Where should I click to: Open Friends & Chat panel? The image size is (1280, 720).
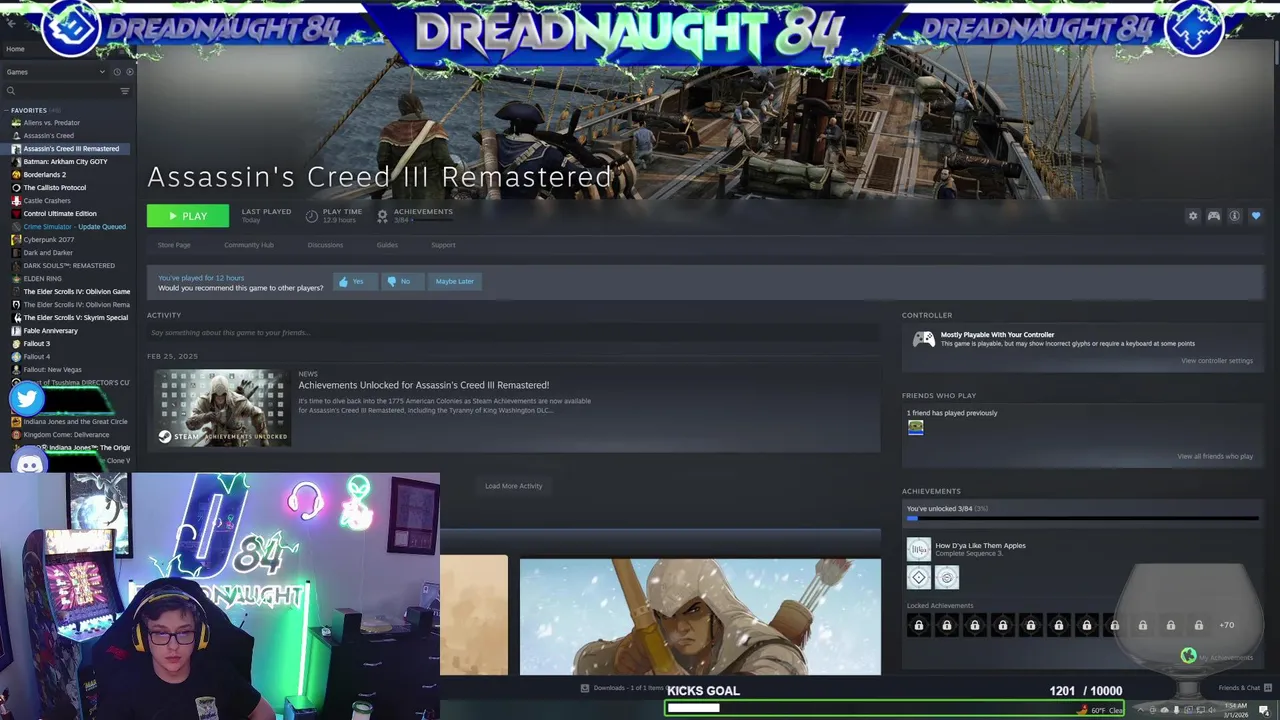tap(1244, 688)
